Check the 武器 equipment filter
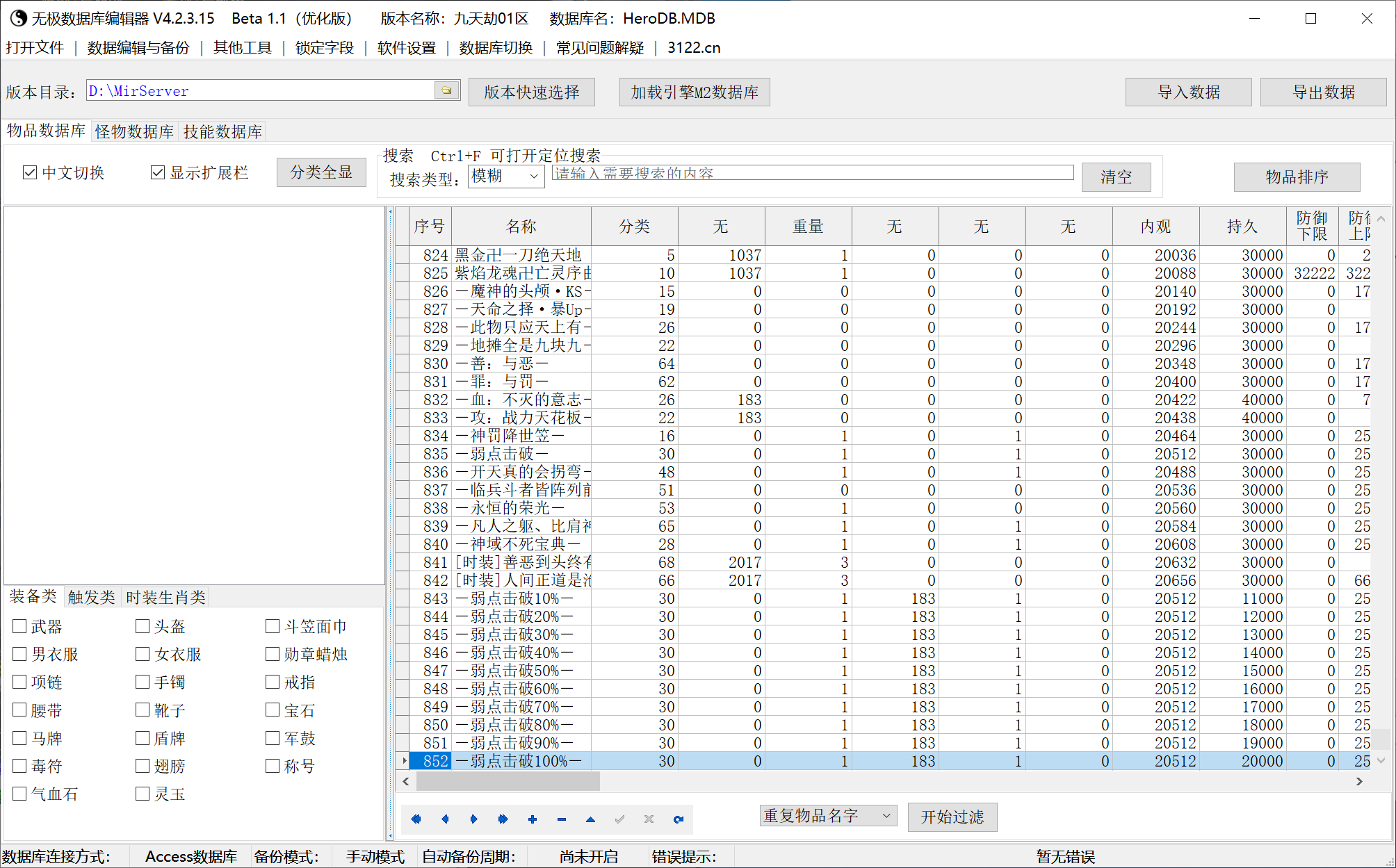This screenshot has width=1396, height=868. (x=19, y=626)
